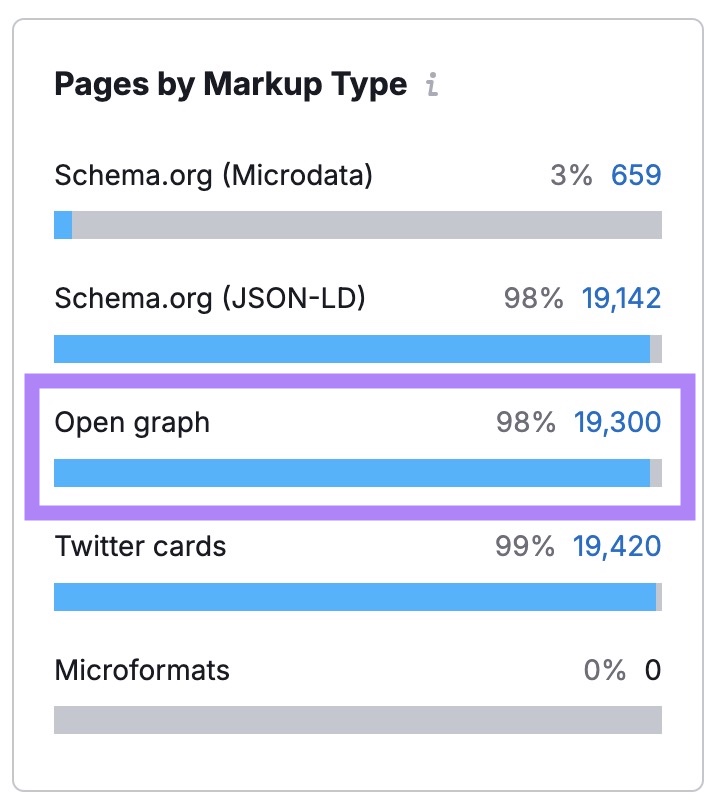Click the 0 count next to Microformats
This screenshot has height=802, width=716.
(x=651, y=670)
